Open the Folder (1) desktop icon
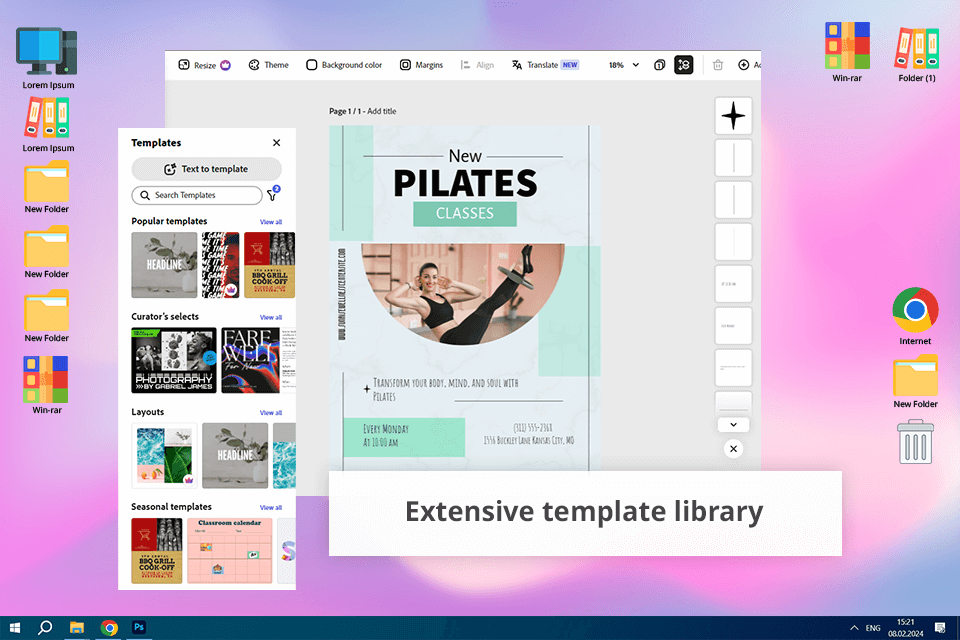The width and height of the screenshot is (960, 640). 917,54
